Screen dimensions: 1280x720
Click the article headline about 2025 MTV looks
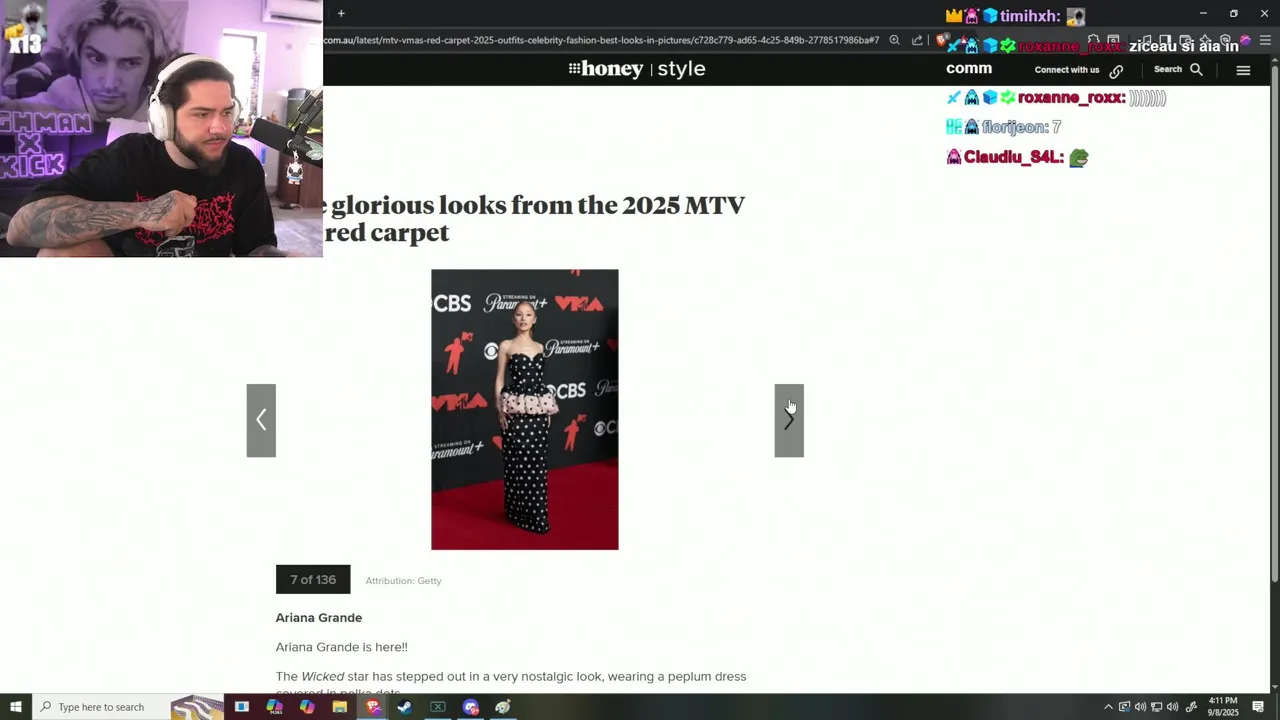[x=535, y=219]
